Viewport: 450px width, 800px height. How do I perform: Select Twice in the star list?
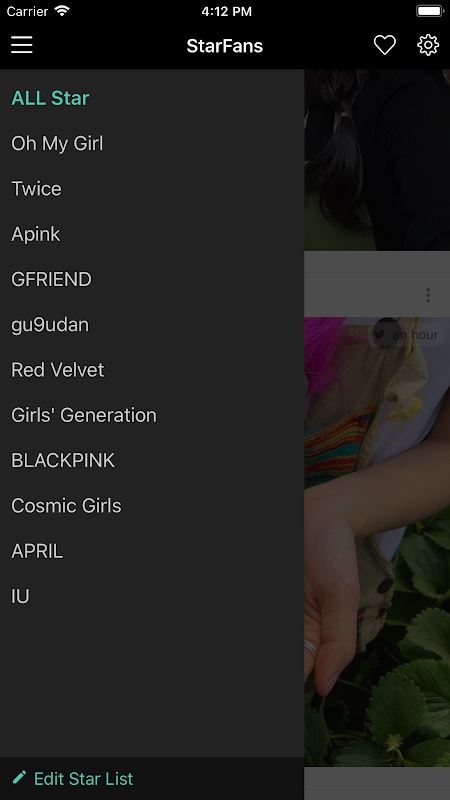pos(36,189)
